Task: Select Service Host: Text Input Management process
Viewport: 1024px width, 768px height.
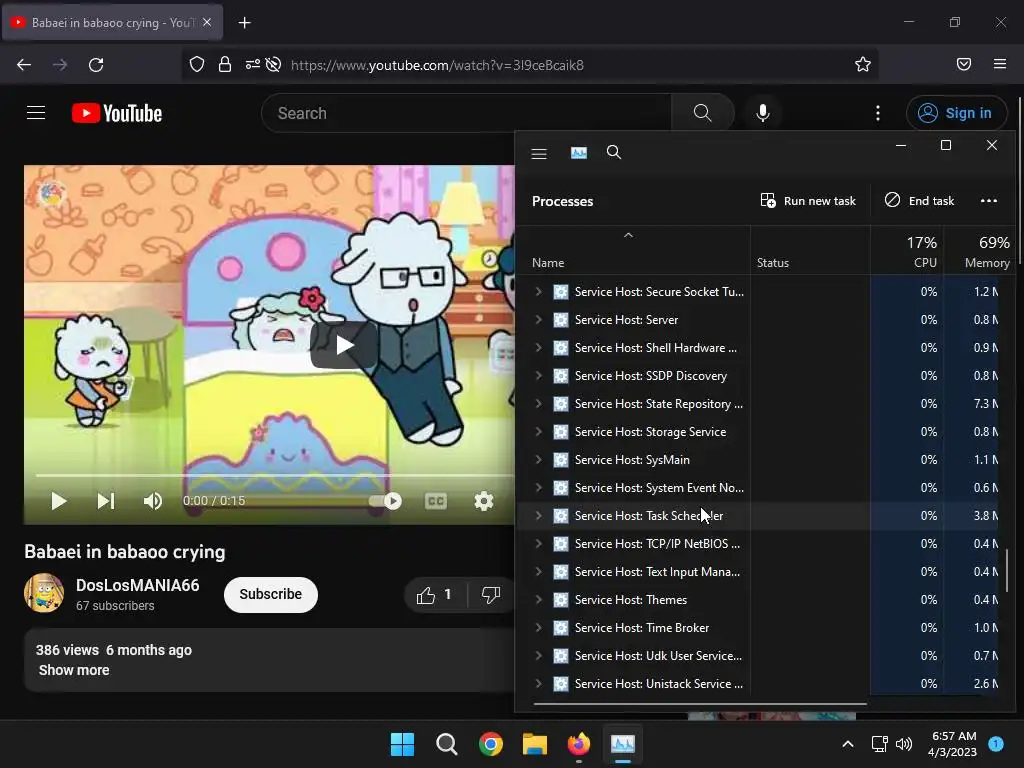Action: pyautogui.click(x=657, y=572)
